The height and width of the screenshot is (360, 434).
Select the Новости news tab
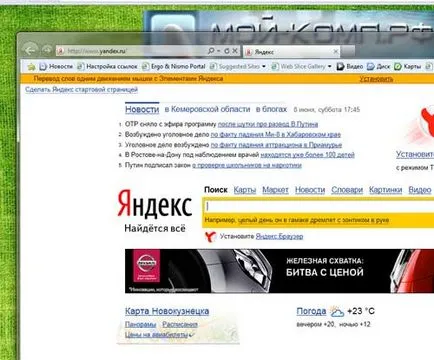point(142,109)
